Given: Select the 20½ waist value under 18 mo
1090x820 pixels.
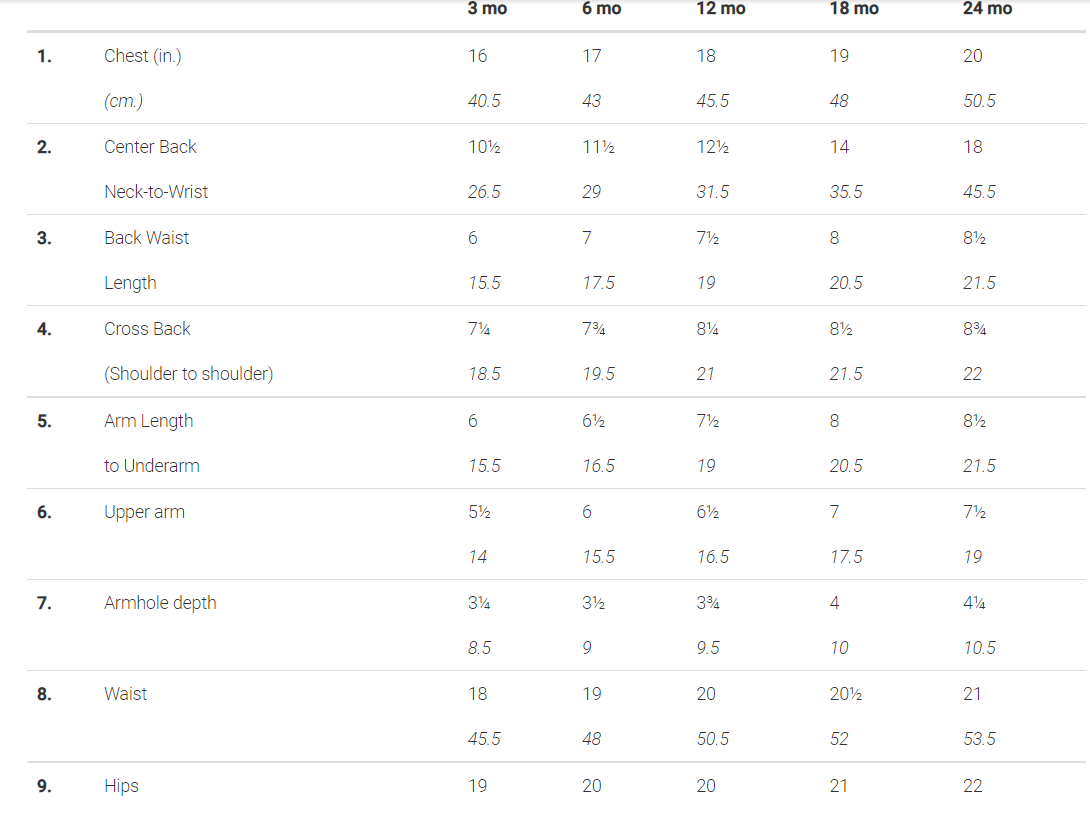Looking at the screenshot, I should 845,694.
